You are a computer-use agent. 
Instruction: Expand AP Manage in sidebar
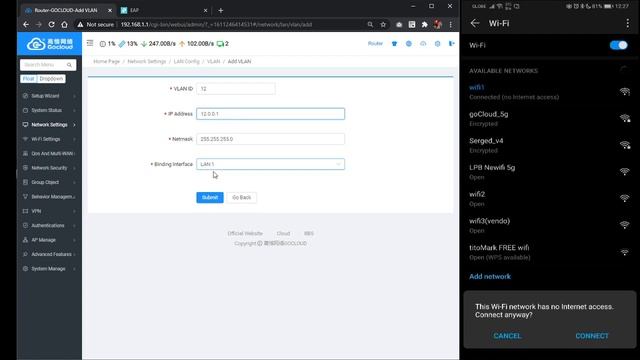point(49,240)
